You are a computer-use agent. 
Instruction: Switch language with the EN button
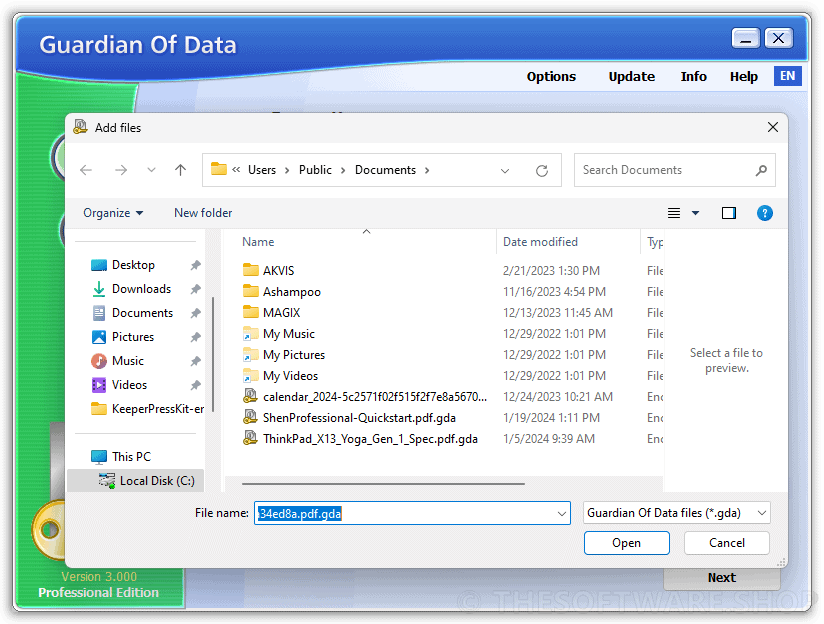click(x=787, y=76)
